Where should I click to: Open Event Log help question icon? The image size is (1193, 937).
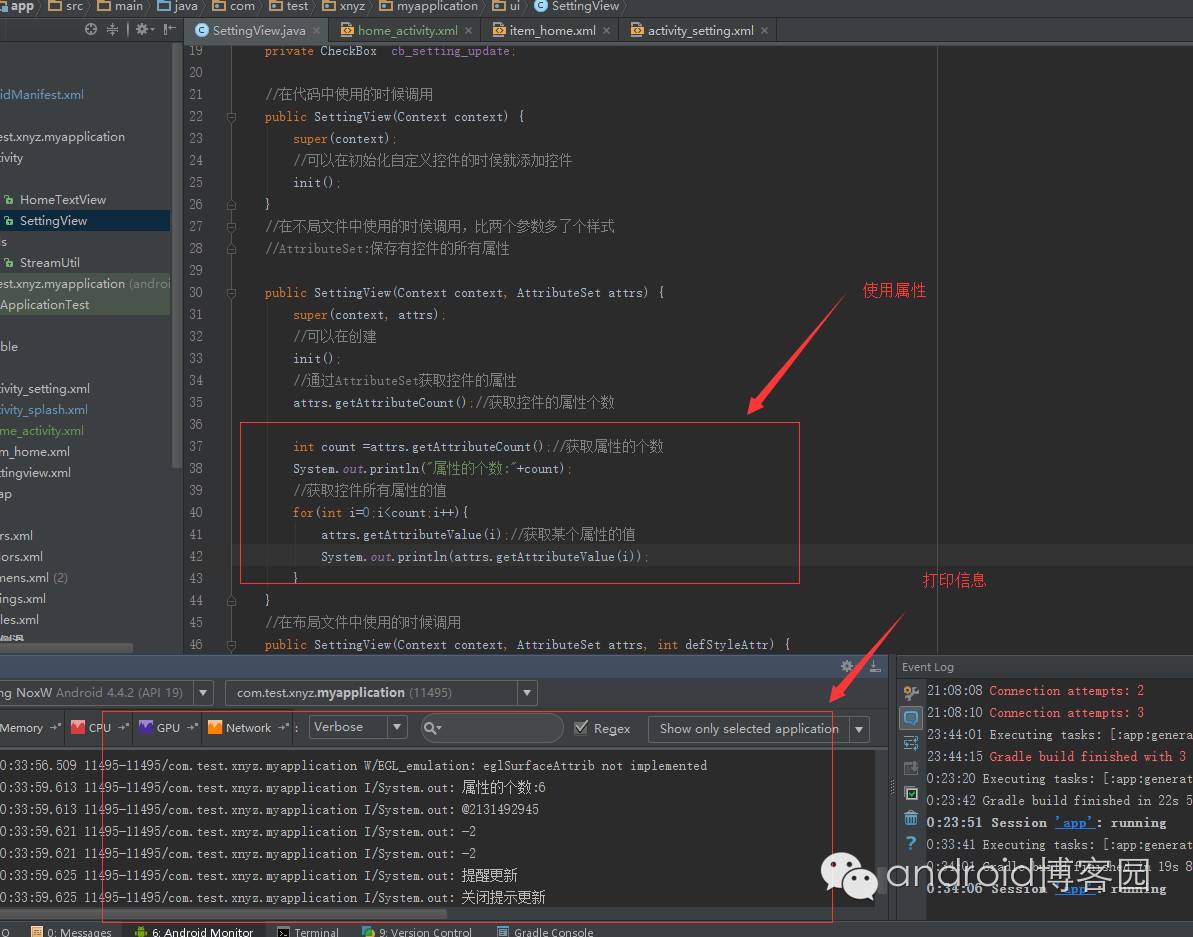pyautogui.click(x=911, y=843)
